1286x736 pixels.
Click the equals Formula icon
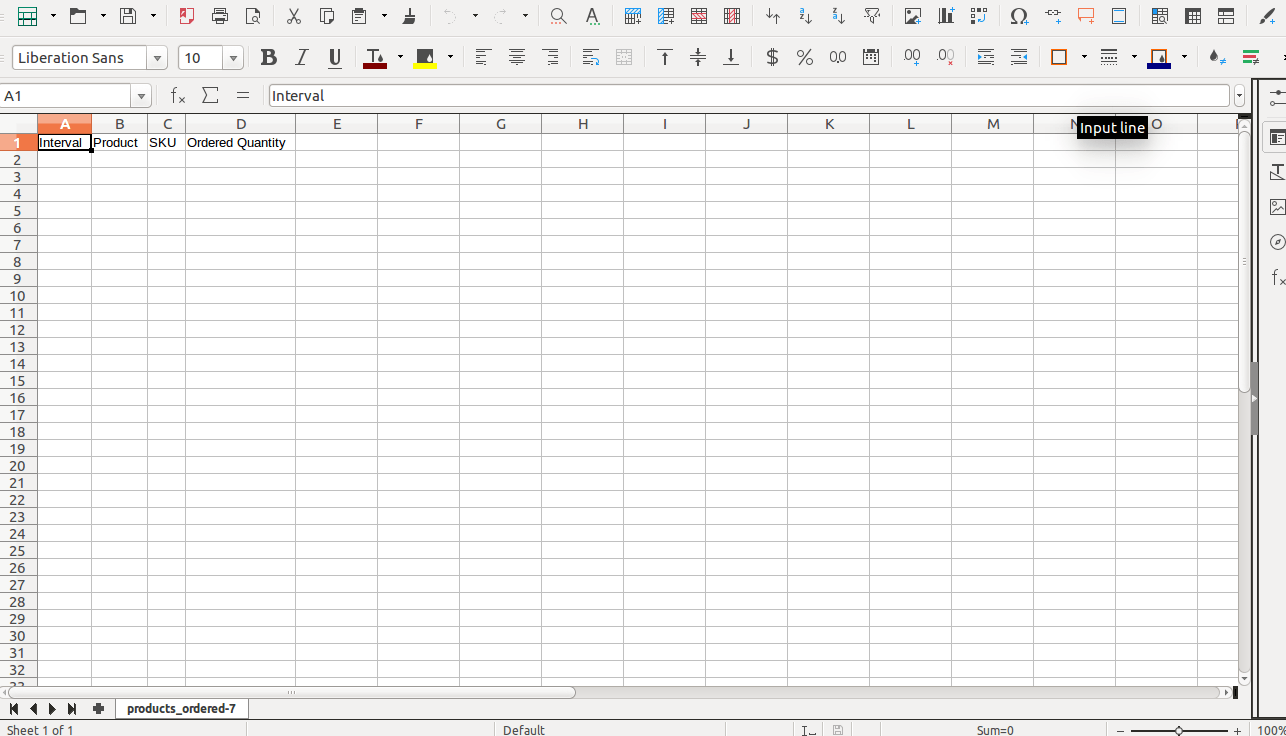pyautogui.click(x=243, y=96)
